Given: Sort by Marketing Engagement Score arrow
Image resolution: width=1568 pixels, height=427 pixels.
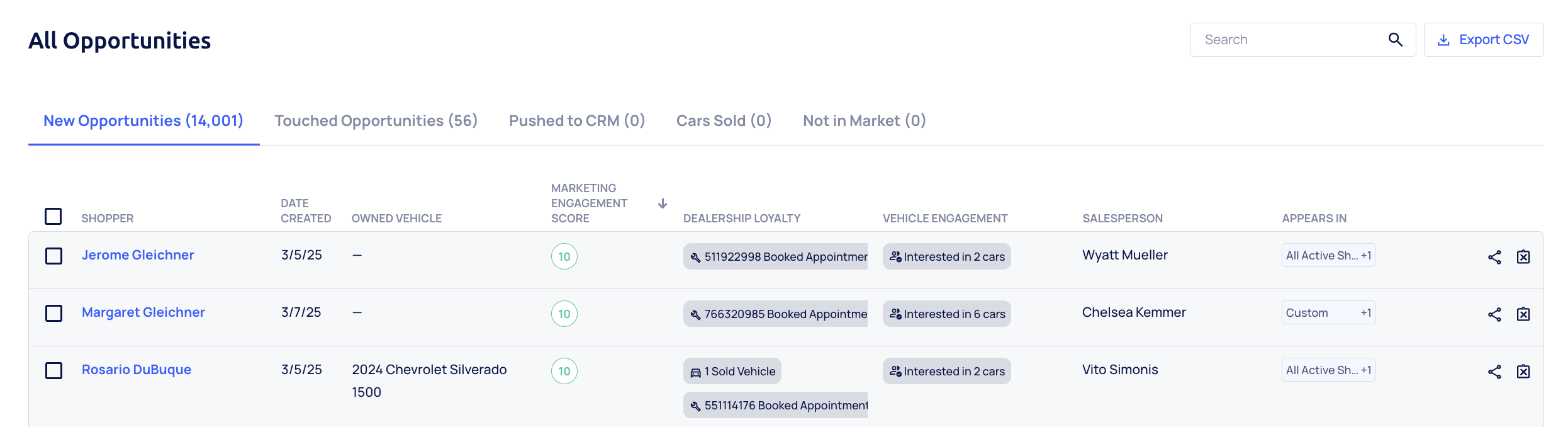Looking at the screenshot, I should tap(663, 203).
